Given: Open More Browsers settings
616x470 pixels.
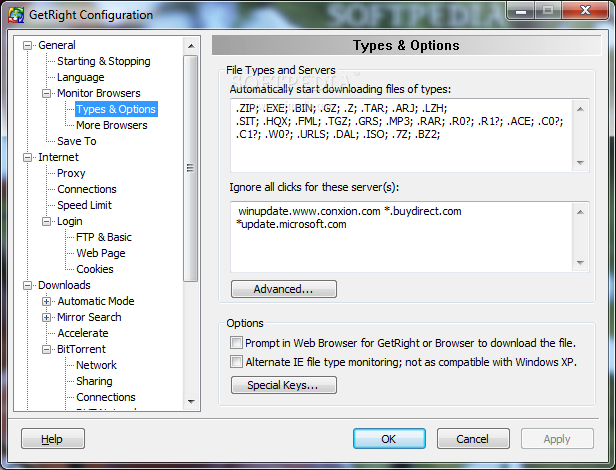Looking at the screenshot, I should (112, 125).
